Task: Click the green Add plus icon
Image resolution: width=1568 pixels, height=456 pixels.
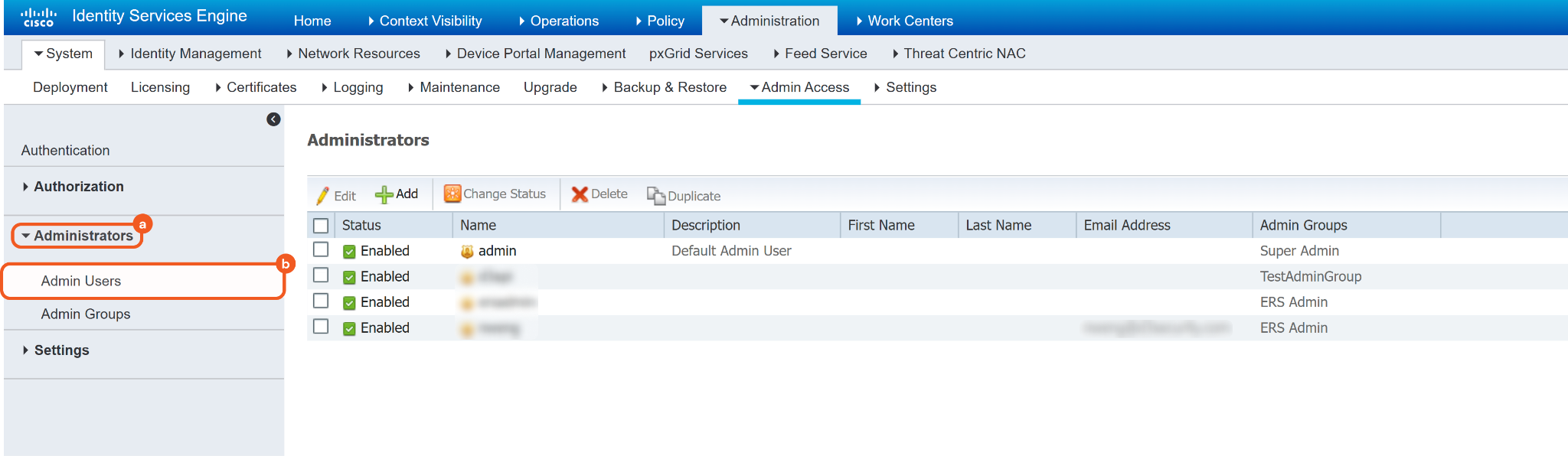Action: [384, 195]
